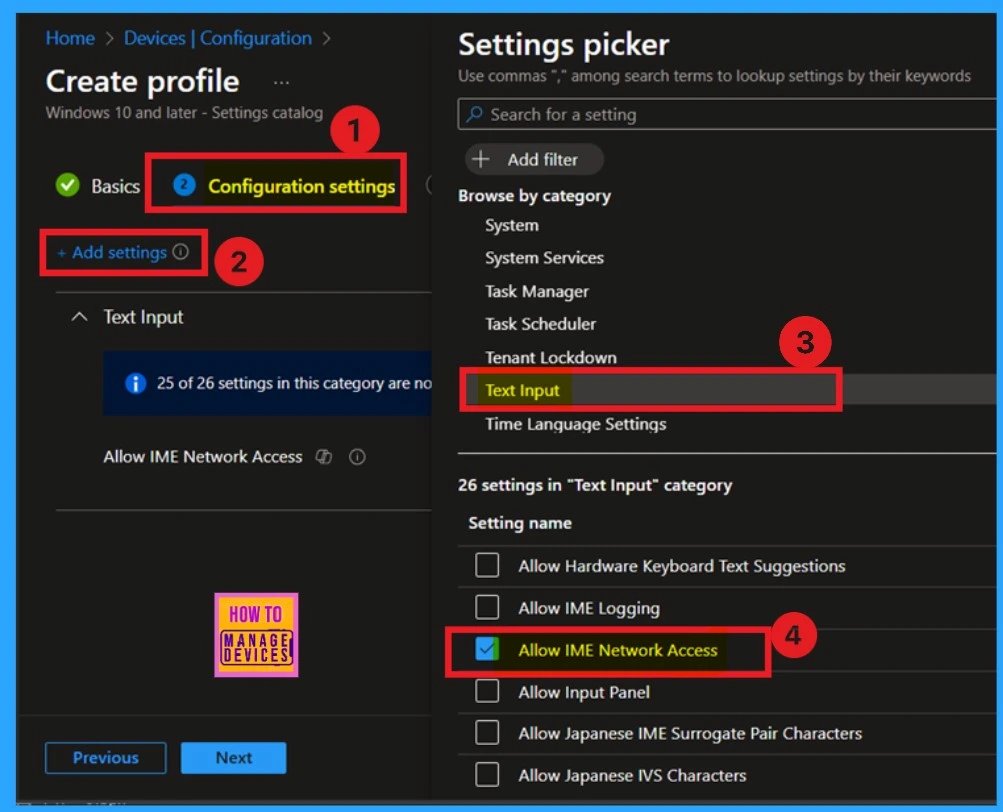This screenshot has width=1003, height=812.
Task: Browse the Task Manager category
Action: click(x=537, y=292)
